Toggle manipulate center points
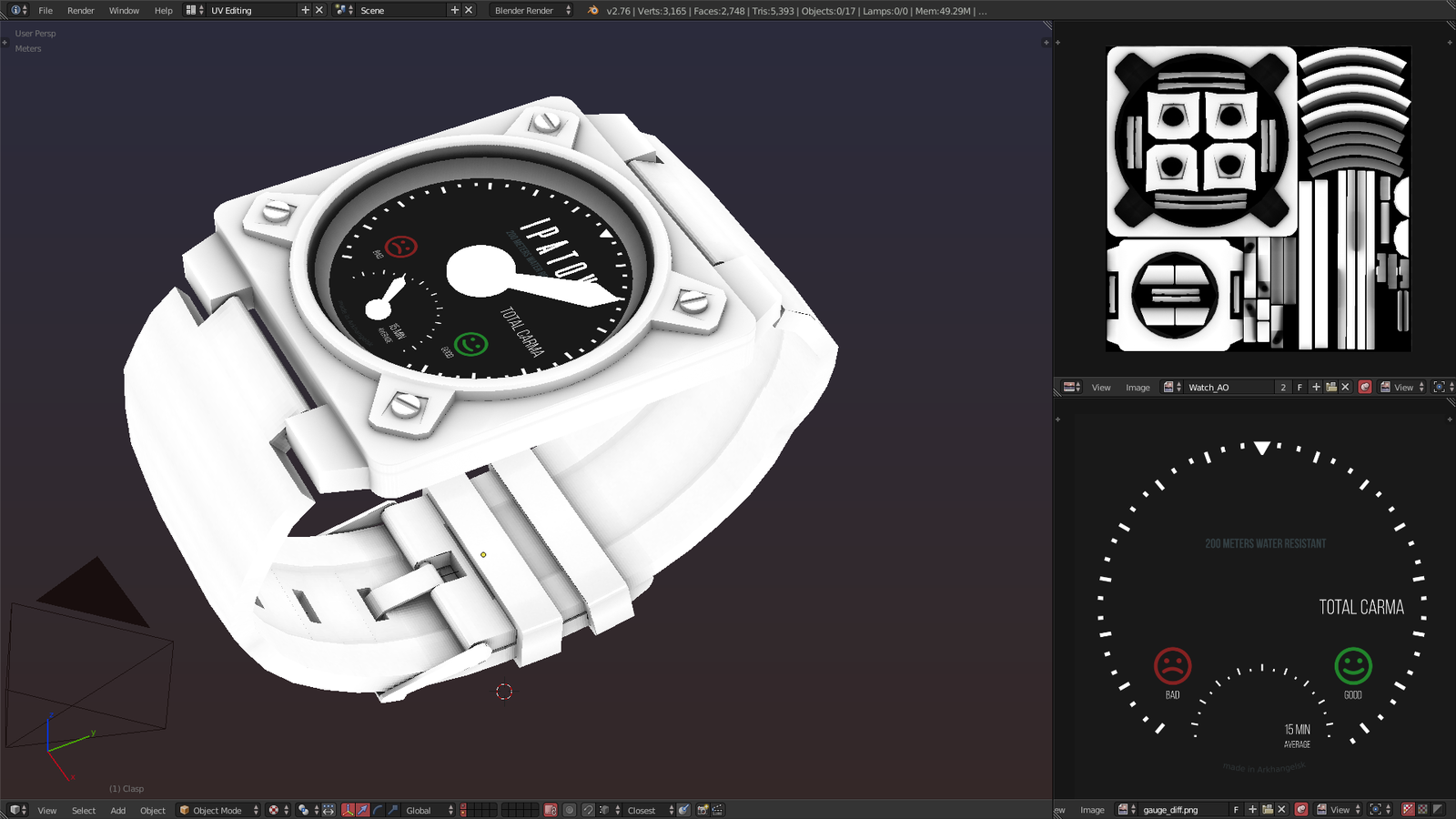The width and height of the screenshot is (1456, 819). [x=329, y=810]
